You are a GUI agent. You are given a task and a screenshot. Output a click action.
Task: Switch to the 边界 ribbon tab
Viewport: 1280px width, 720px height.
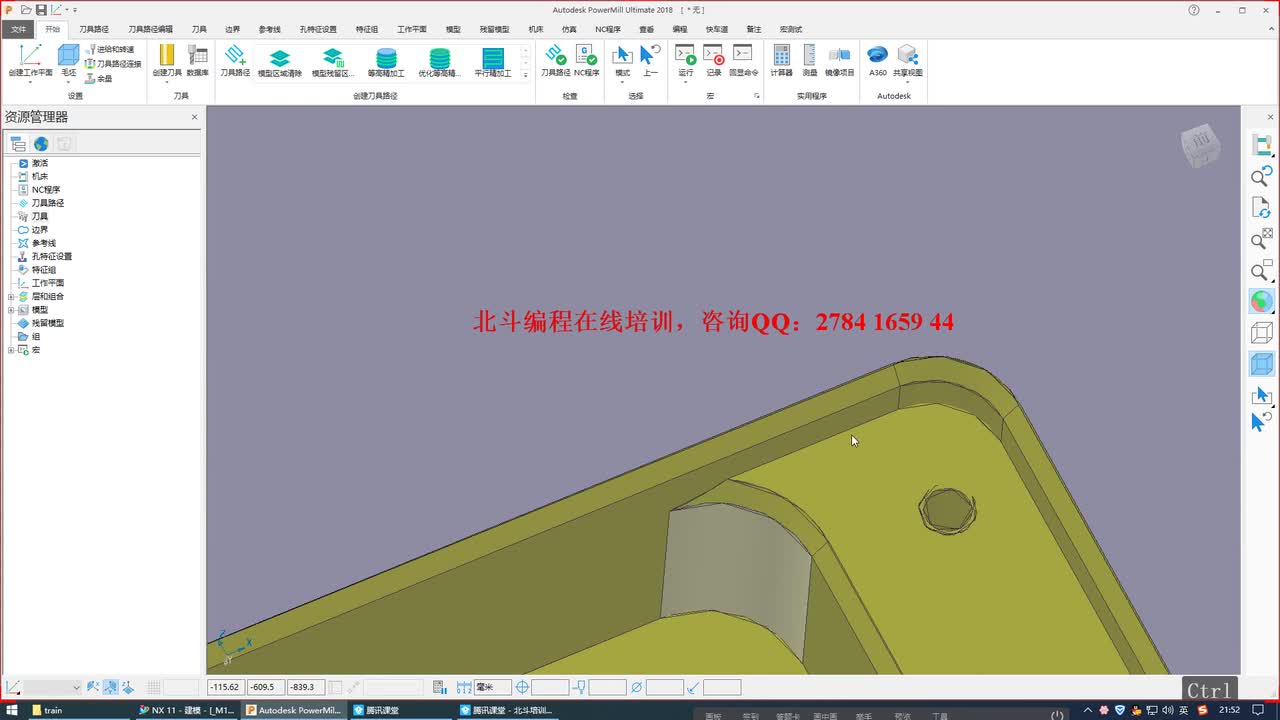232,29
